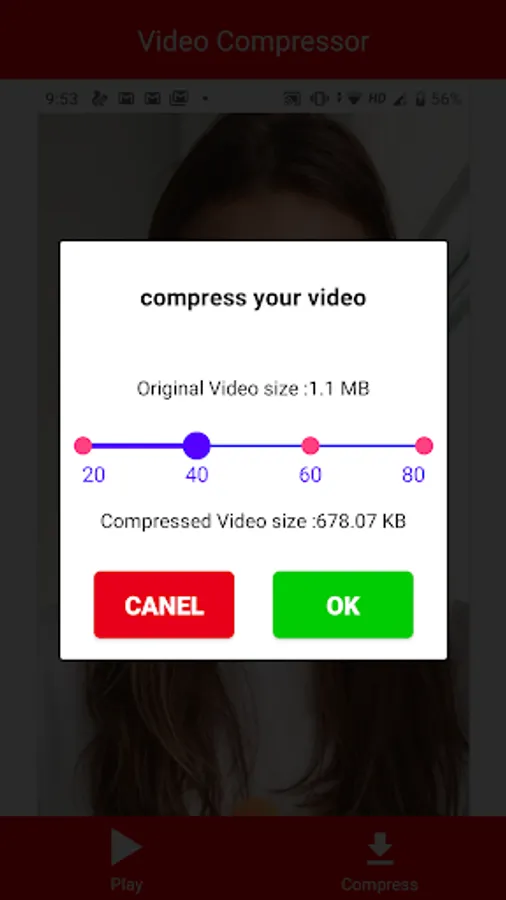
Task: Tap the battery icon in status bar
Action: (x=420, y=99)
